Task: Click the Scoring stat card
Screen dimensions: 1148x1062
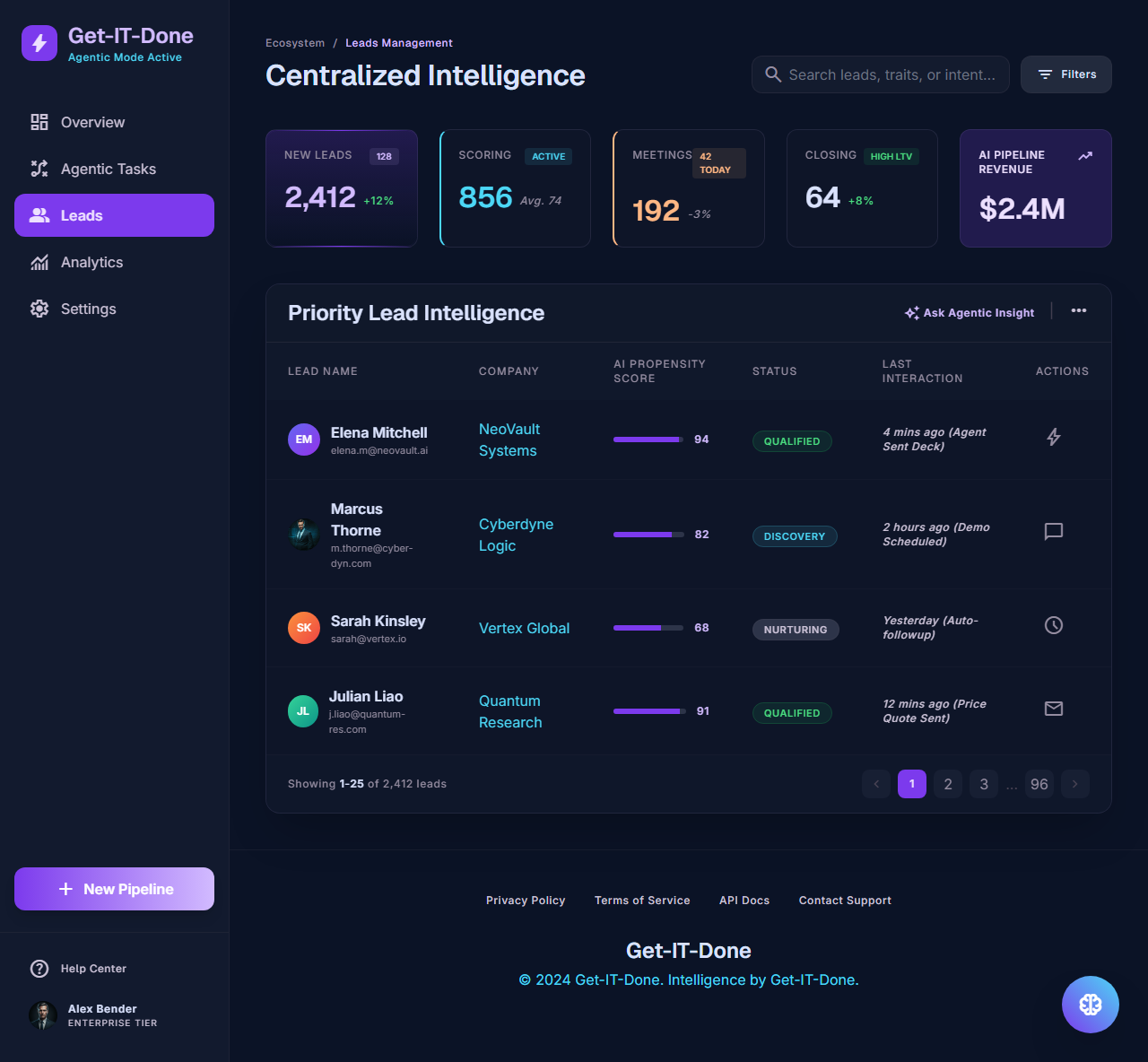Action: coord(515,188)
